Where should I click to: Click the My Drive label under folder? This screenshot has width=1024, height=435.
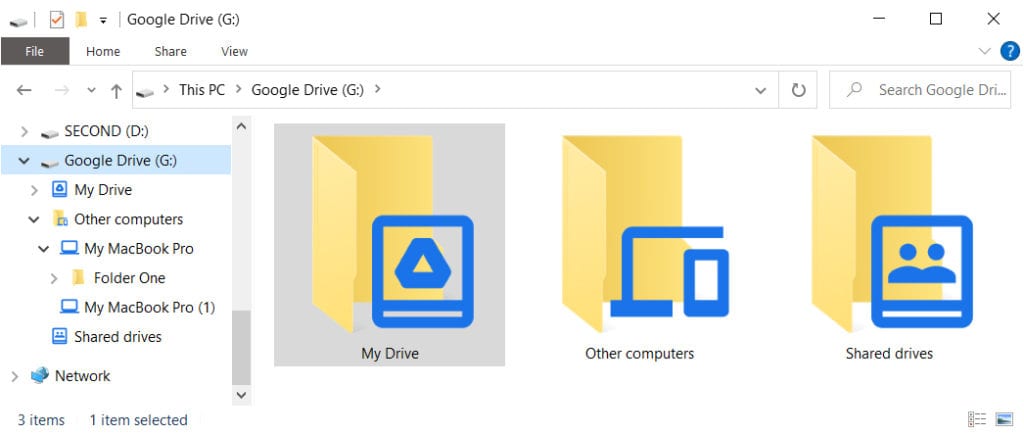[390, 354]
